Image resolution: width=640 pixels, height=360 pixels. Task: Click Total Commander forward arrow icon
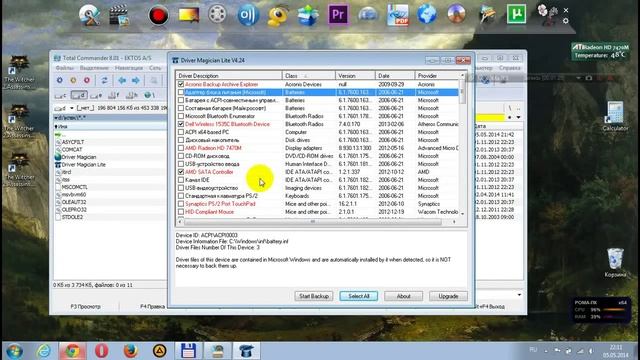(x=136, y=80)
